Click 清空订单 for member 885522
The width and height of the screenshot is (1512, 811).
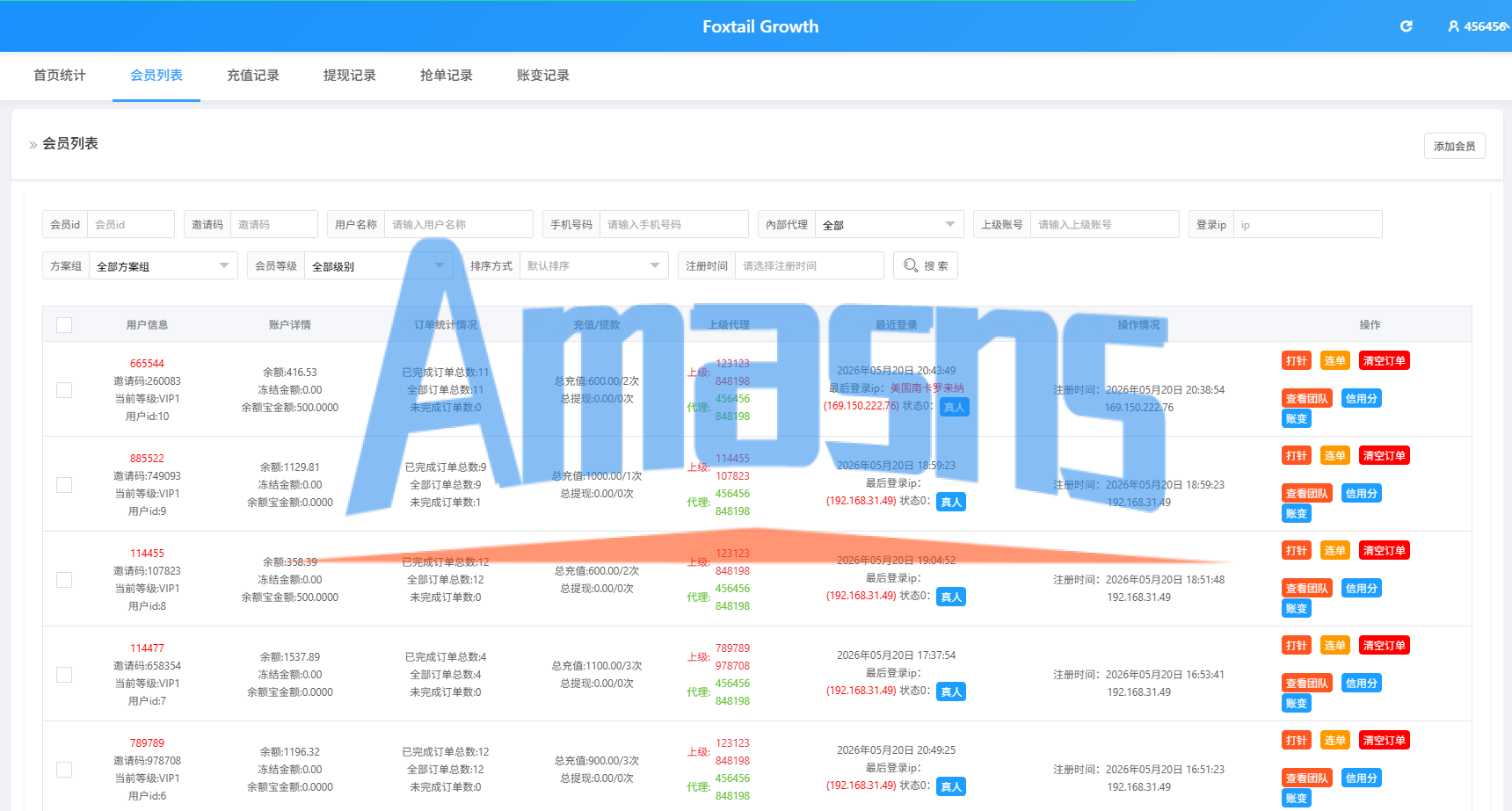tap(1384, 456)
